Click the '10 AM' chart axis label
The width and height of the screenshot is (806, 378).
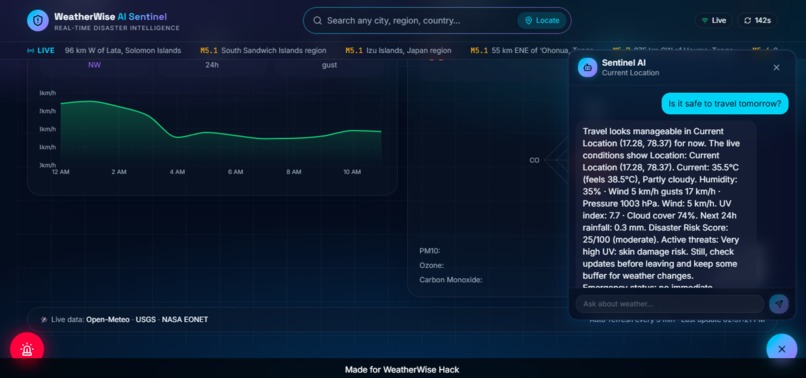click(x=352, y=172)
